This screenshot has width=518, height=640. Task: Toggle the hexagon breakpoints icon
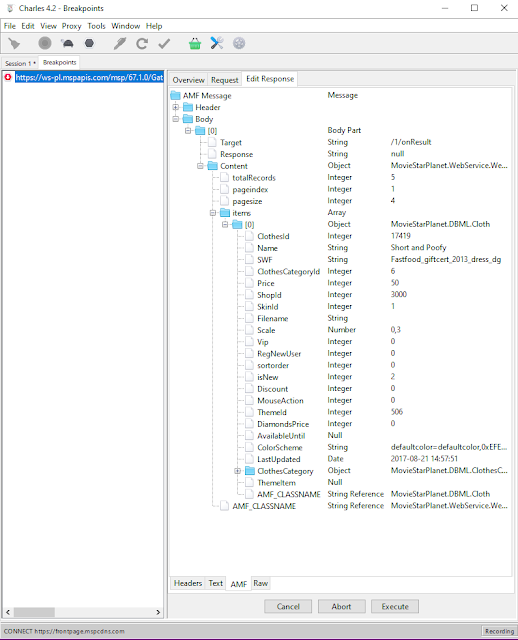coord(89,43)
